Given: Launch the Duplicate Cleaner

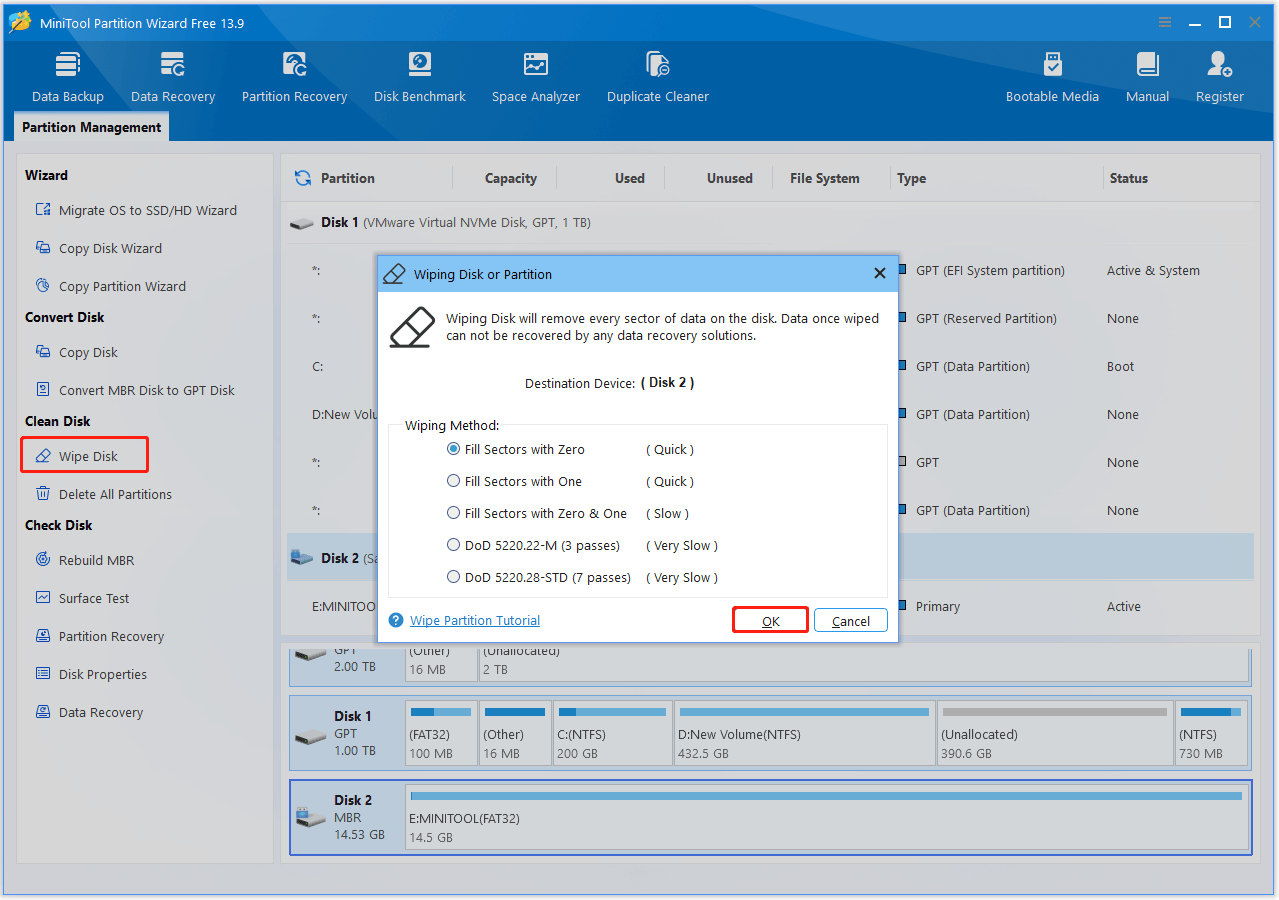Looking at the screenshot, I should (x=658, y=77).
